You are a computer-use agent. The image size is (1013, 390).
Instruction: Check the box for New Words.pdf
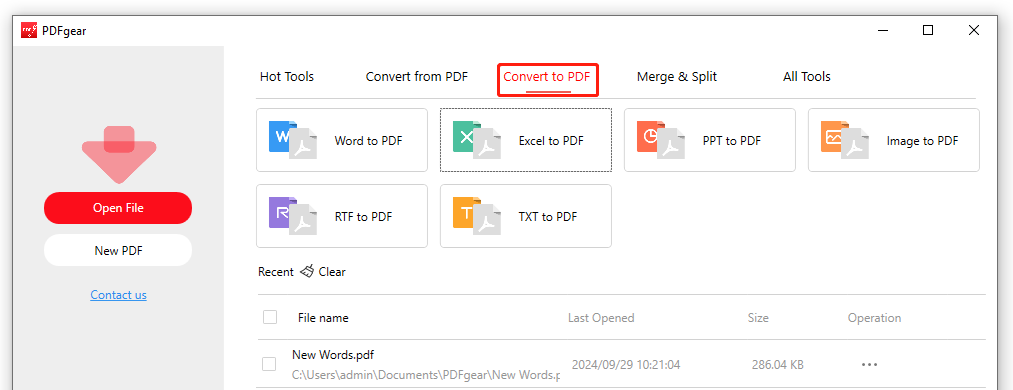tap(269, 364)
